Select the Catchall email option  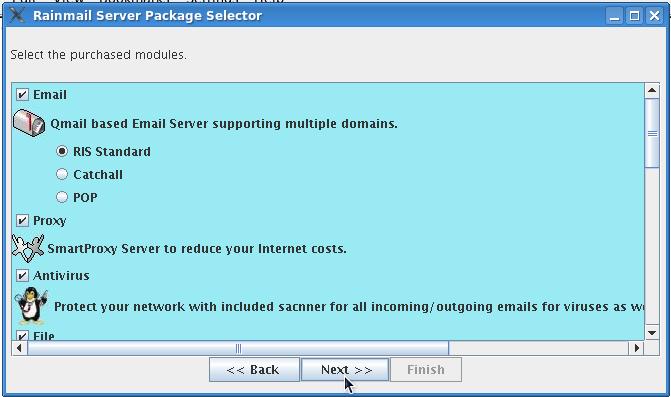tap(62, 174)
